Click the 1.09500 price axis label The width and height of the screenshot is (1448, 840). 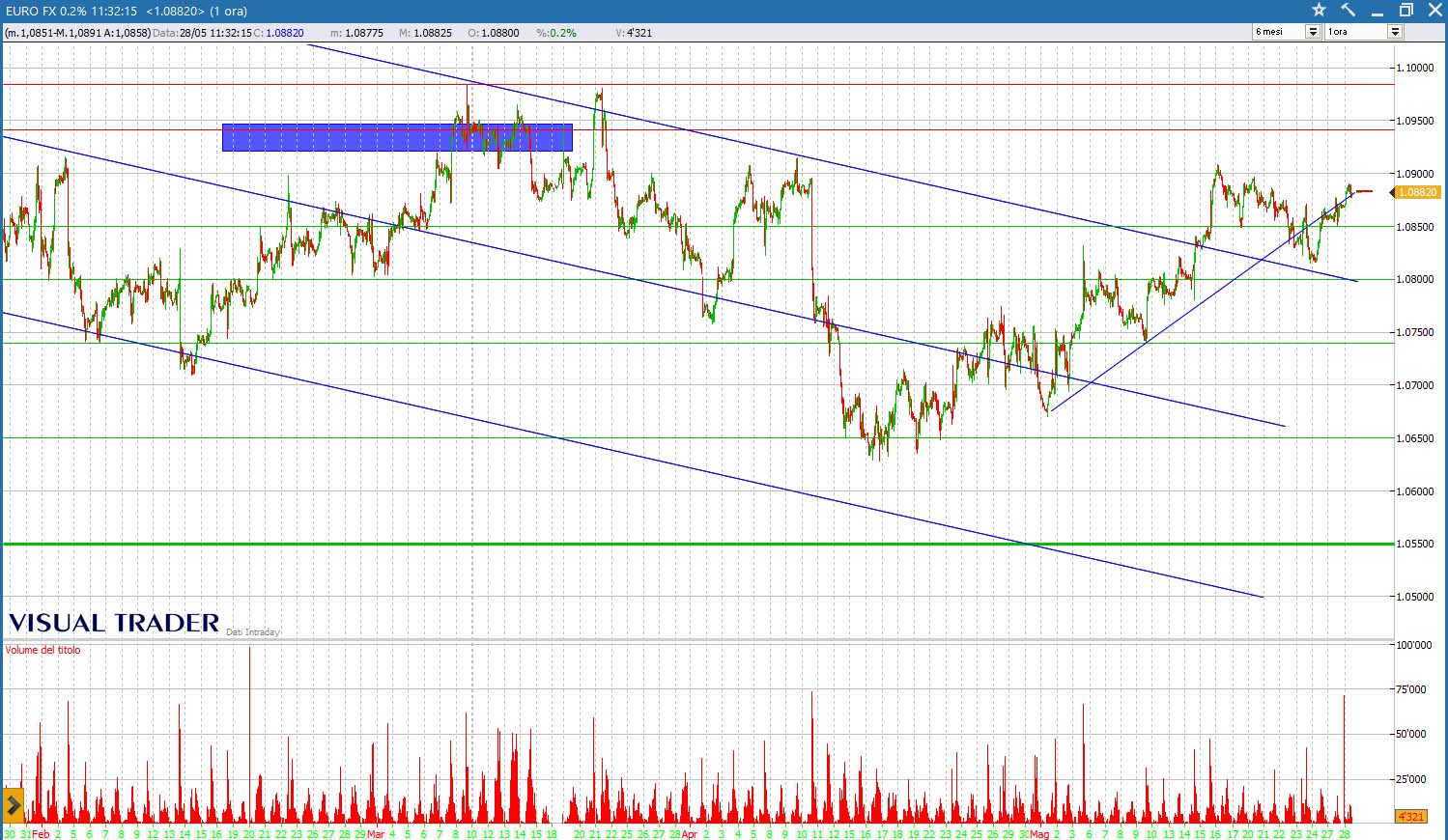(x=1414, y=121)
